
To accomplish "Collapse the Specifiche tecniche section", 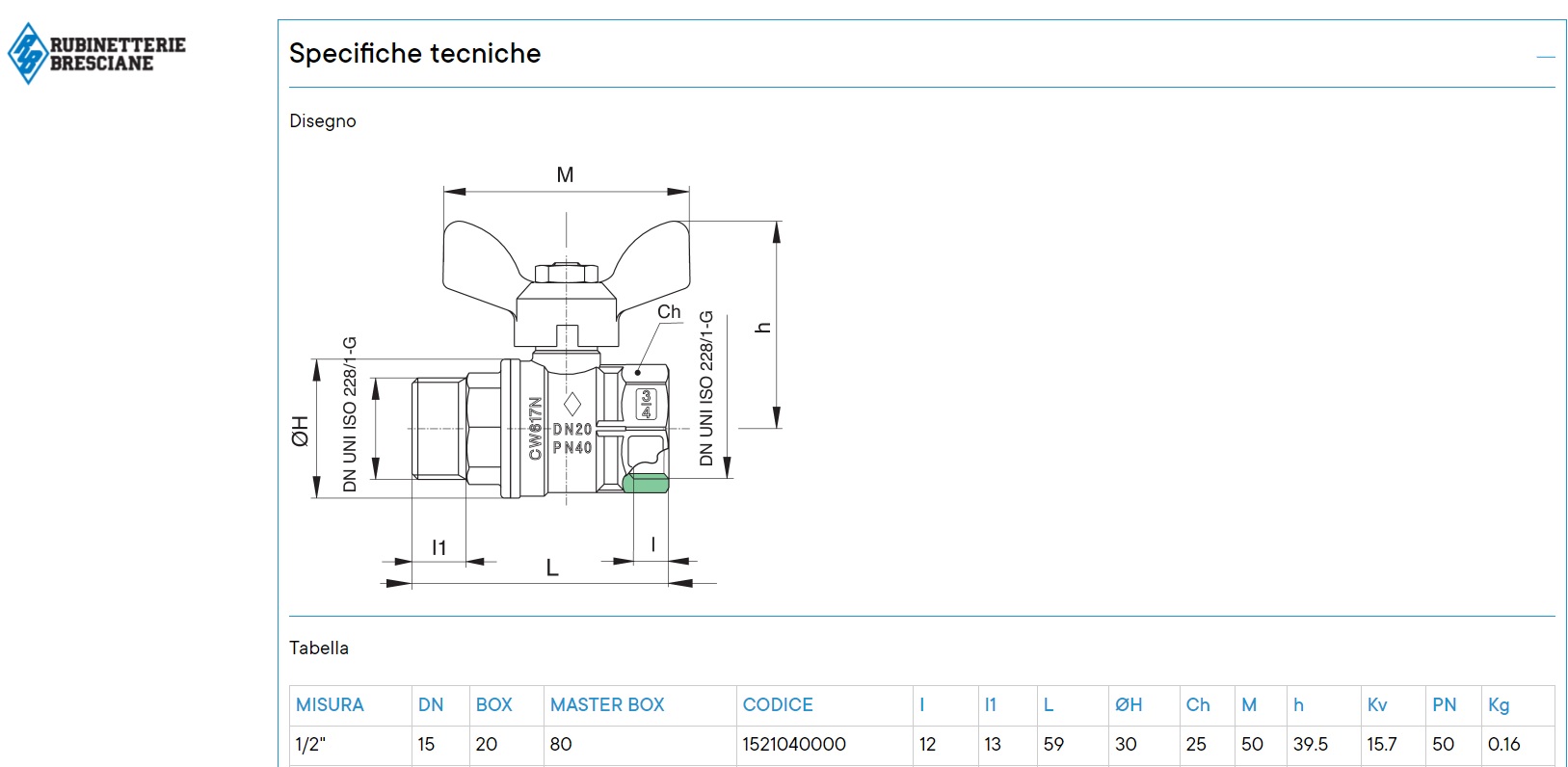I will coord(1545,57).
